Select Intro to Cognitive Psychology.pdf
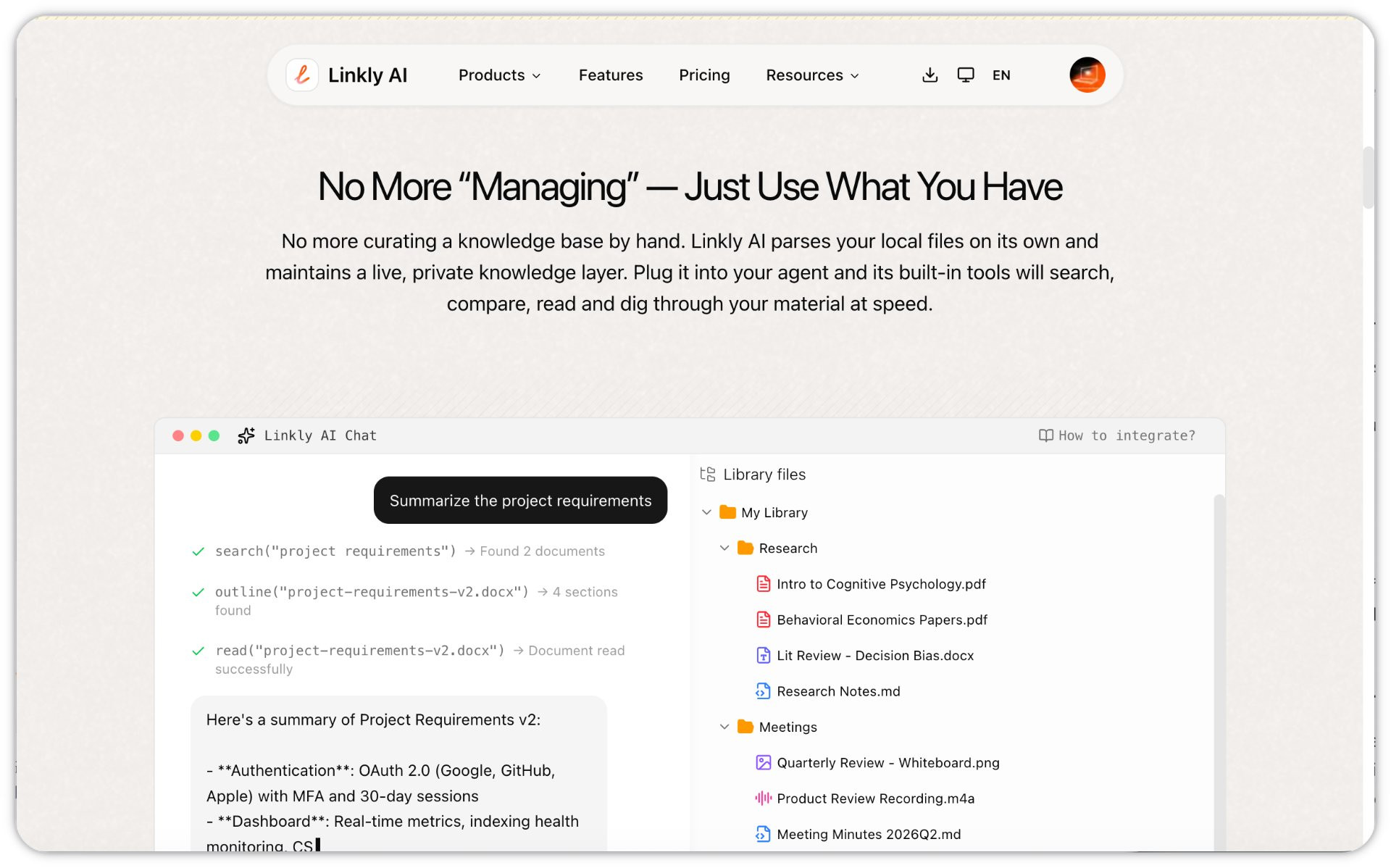 click(x=881, y=584)
